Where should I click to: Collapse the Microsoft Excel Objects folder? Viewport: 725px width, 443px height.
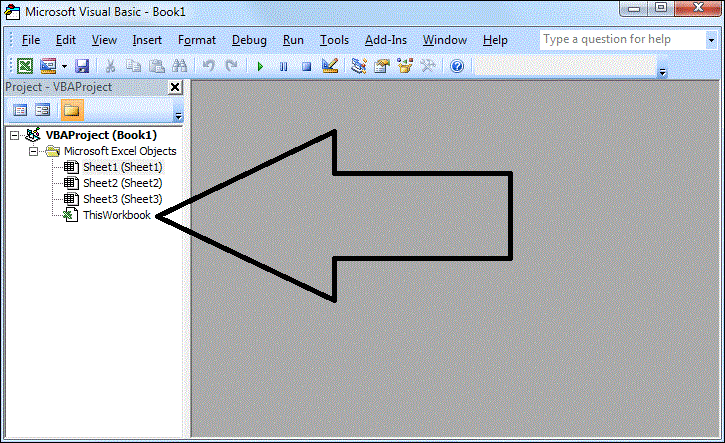(x=33, y=151)
